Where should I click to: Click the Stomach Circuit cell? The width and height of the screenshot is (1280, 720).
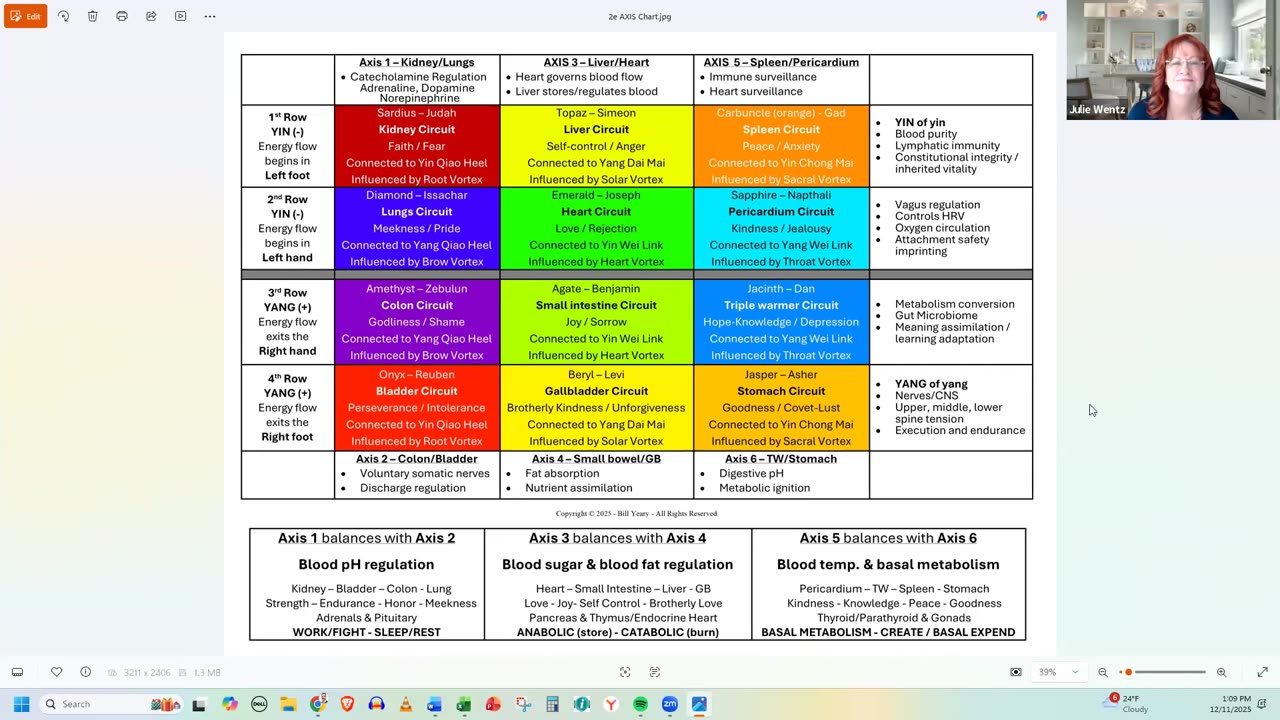tap(781, 408)
